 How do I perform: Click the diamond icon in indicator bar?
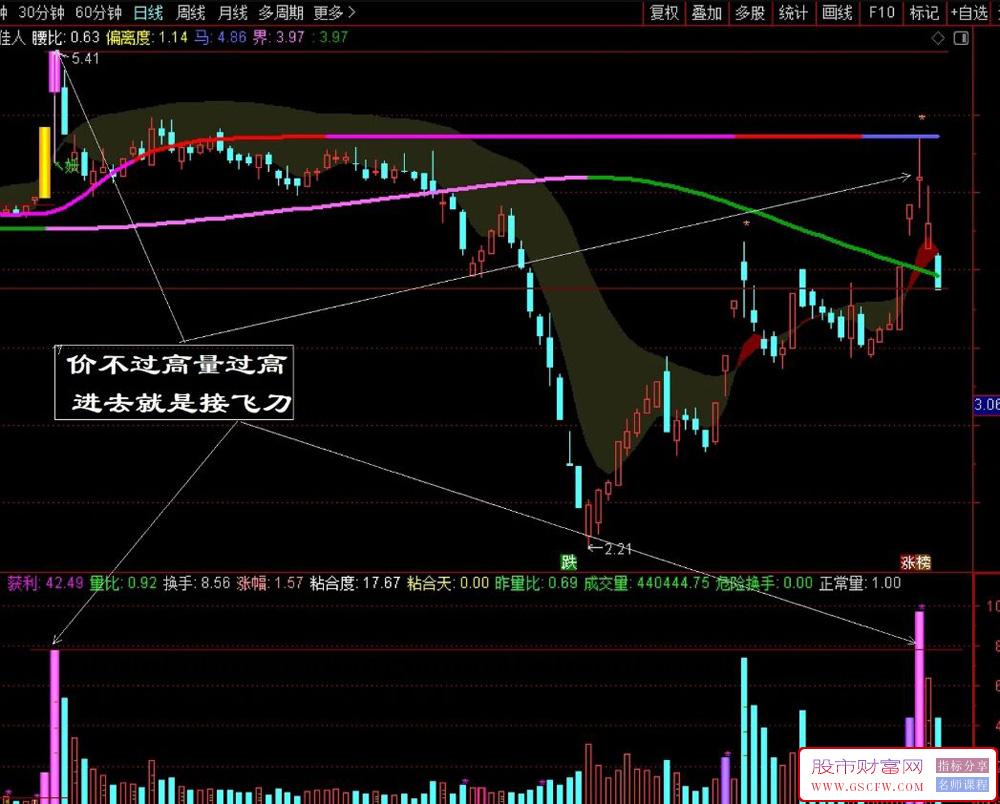pyautogui.click(x=938, y=38)
